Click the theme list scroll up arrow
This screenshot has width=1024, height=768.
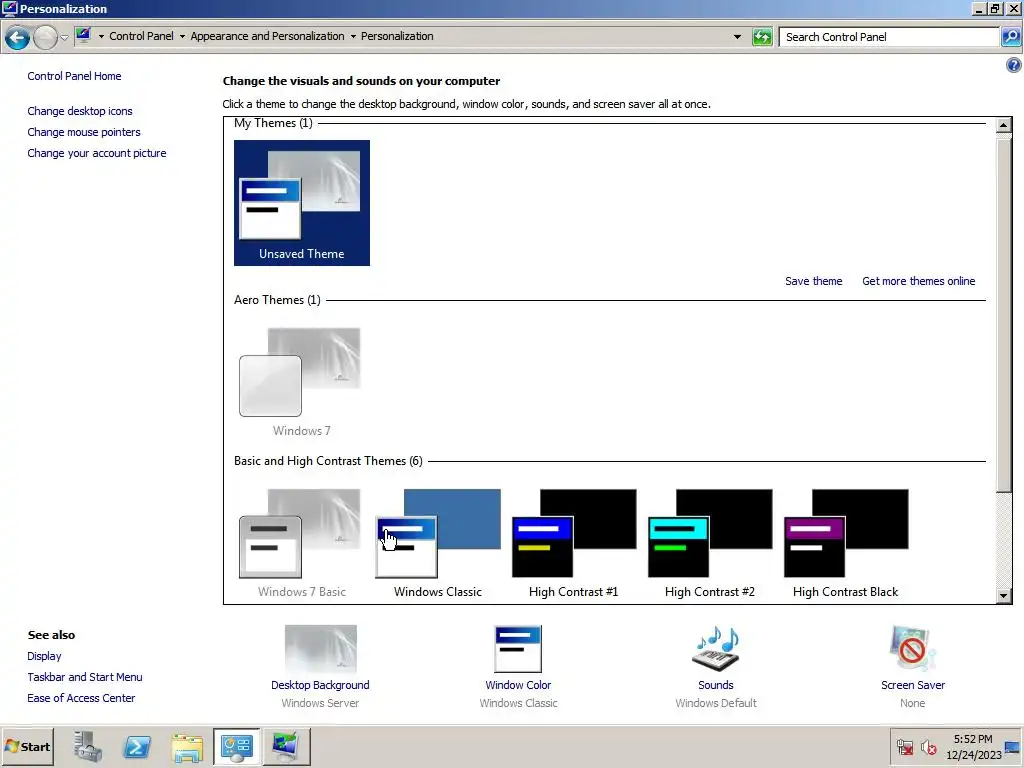[1004, 125]
